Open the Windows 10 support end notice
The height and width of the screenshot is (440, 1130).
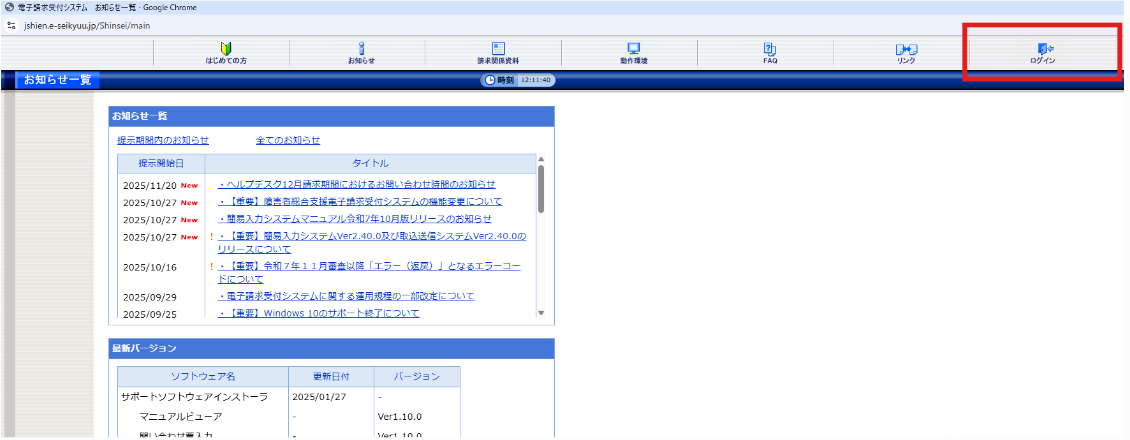(319, 313)
